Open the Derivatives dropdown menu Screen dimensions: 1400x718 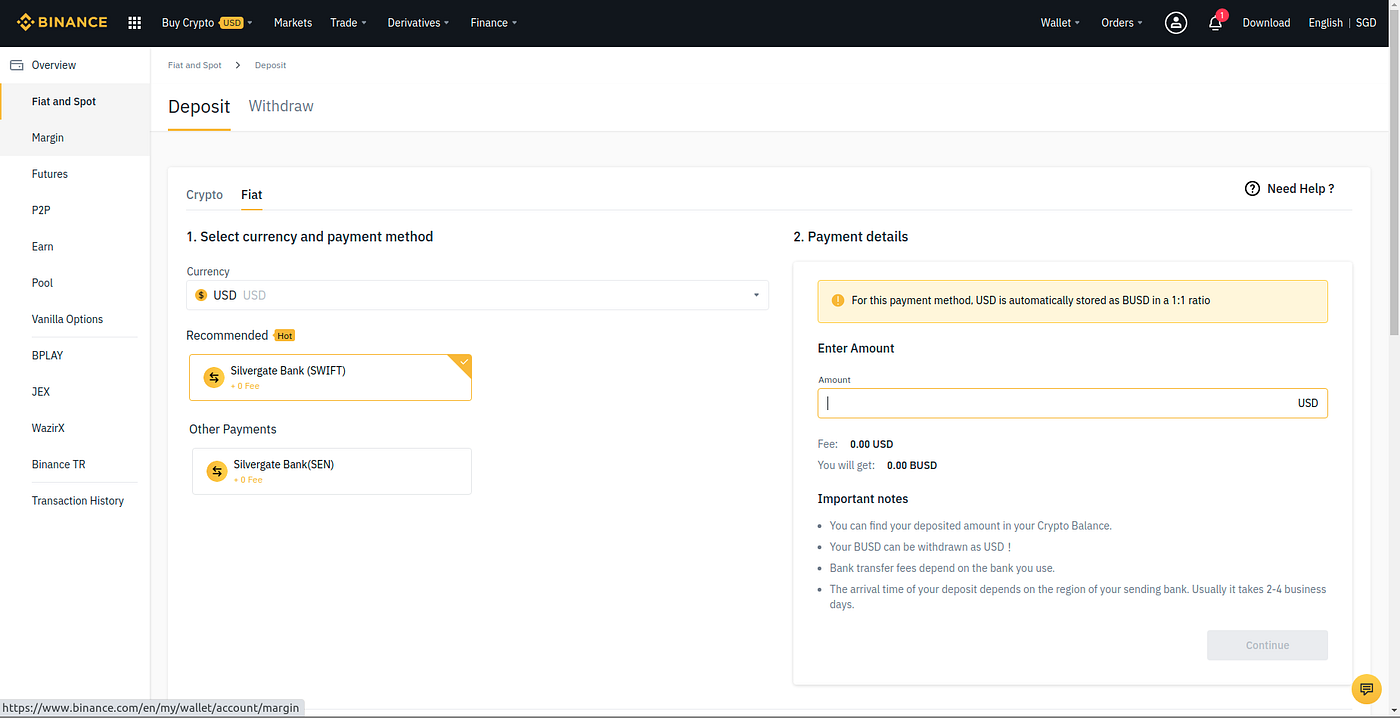click(418, 22)
